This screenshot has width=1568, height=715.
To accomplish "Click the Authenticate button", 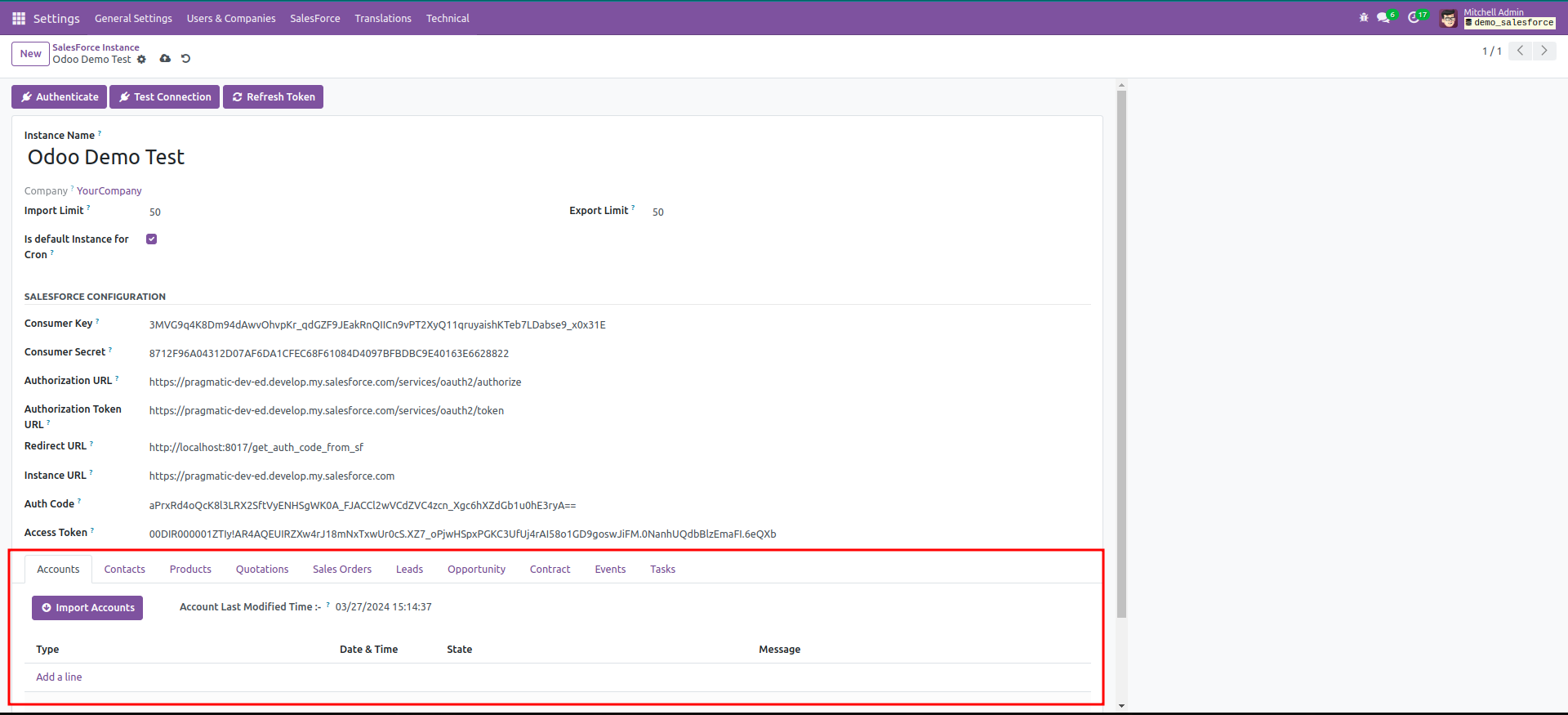I will [x=59, y=96].
